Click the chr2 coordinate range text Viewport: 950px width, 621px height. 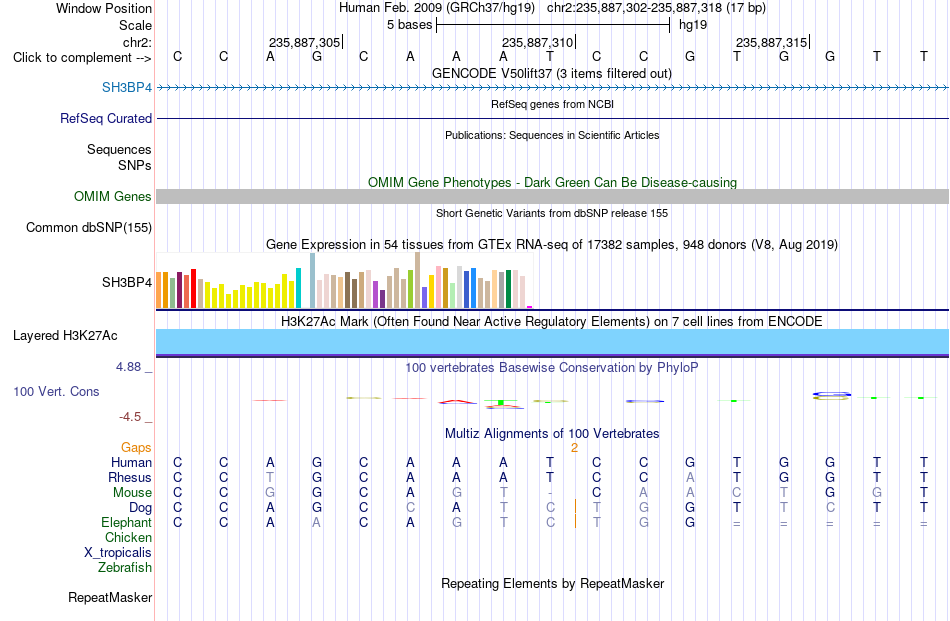point(656,8)
